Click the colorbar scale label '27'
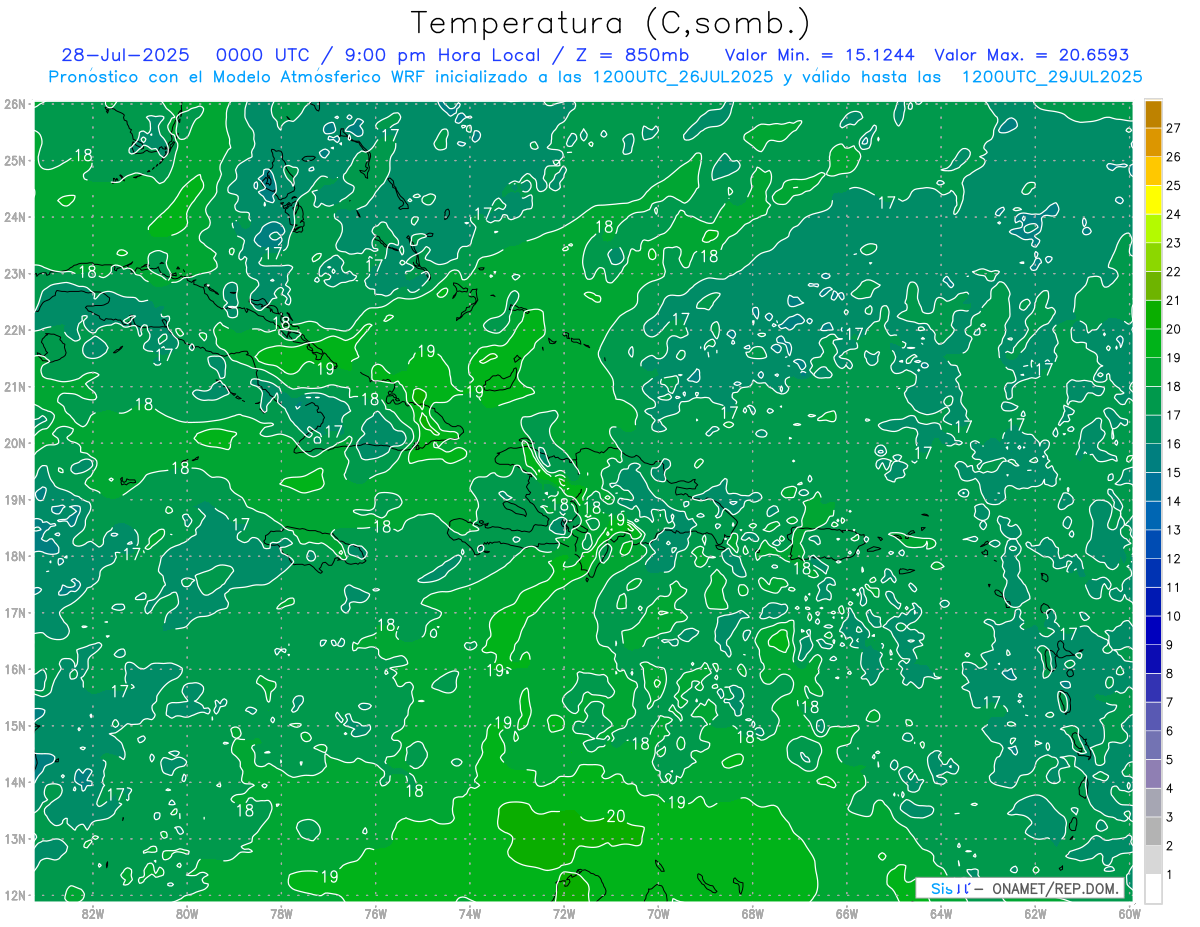1200x927 pixels. (x=1173, y=128)
